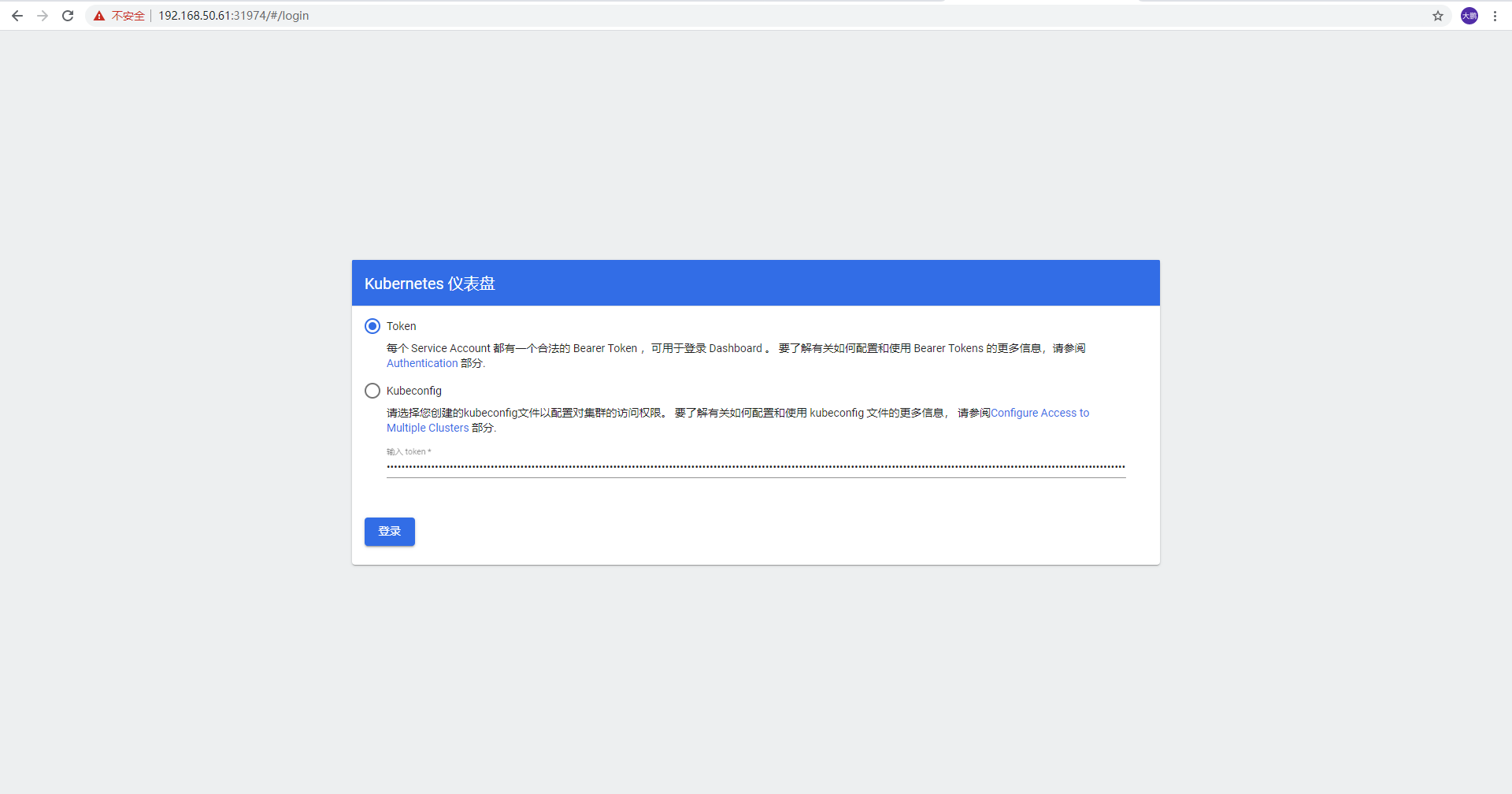1512x794 pixels.
Task: Open the Authentication documentation link
Action: [x=422, y=363]
